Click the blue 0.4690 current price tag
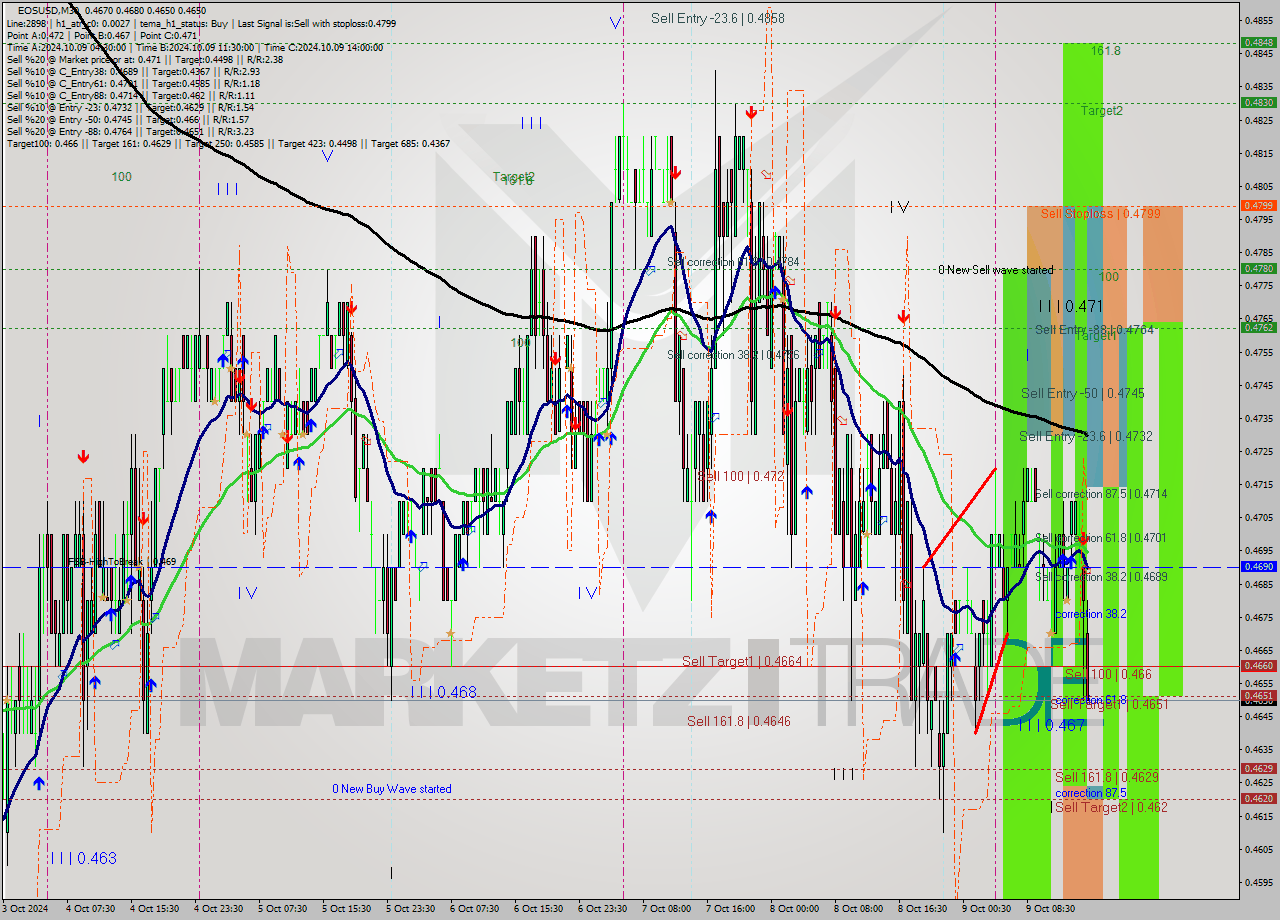 pos(1258,566)
